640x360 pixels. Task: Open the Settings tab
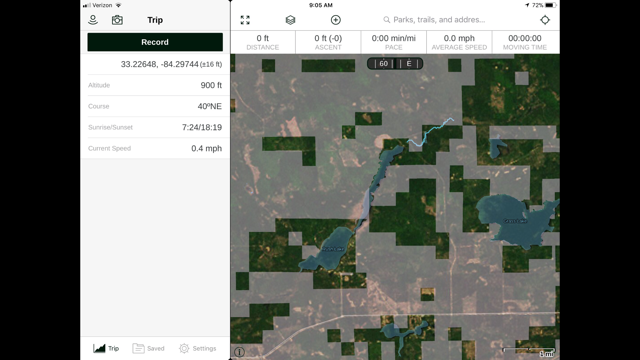[x=198, y=348]
